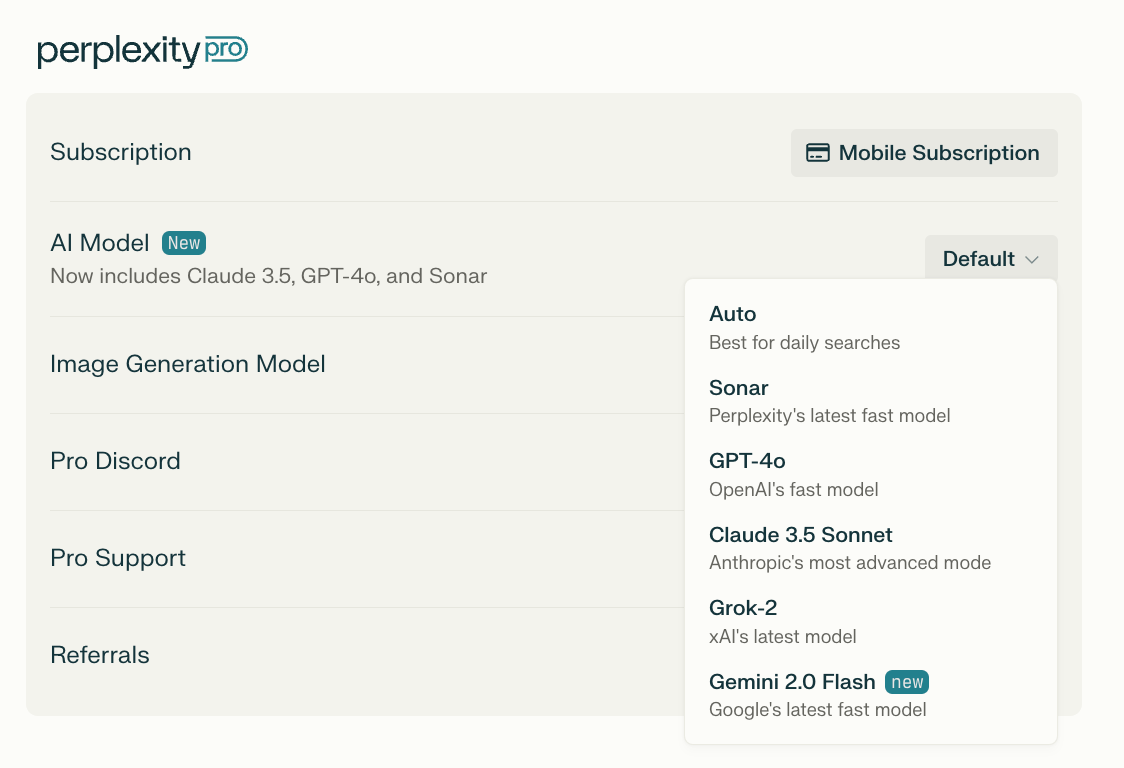
Task: Select the Auto model option
Action: point(870,328)
